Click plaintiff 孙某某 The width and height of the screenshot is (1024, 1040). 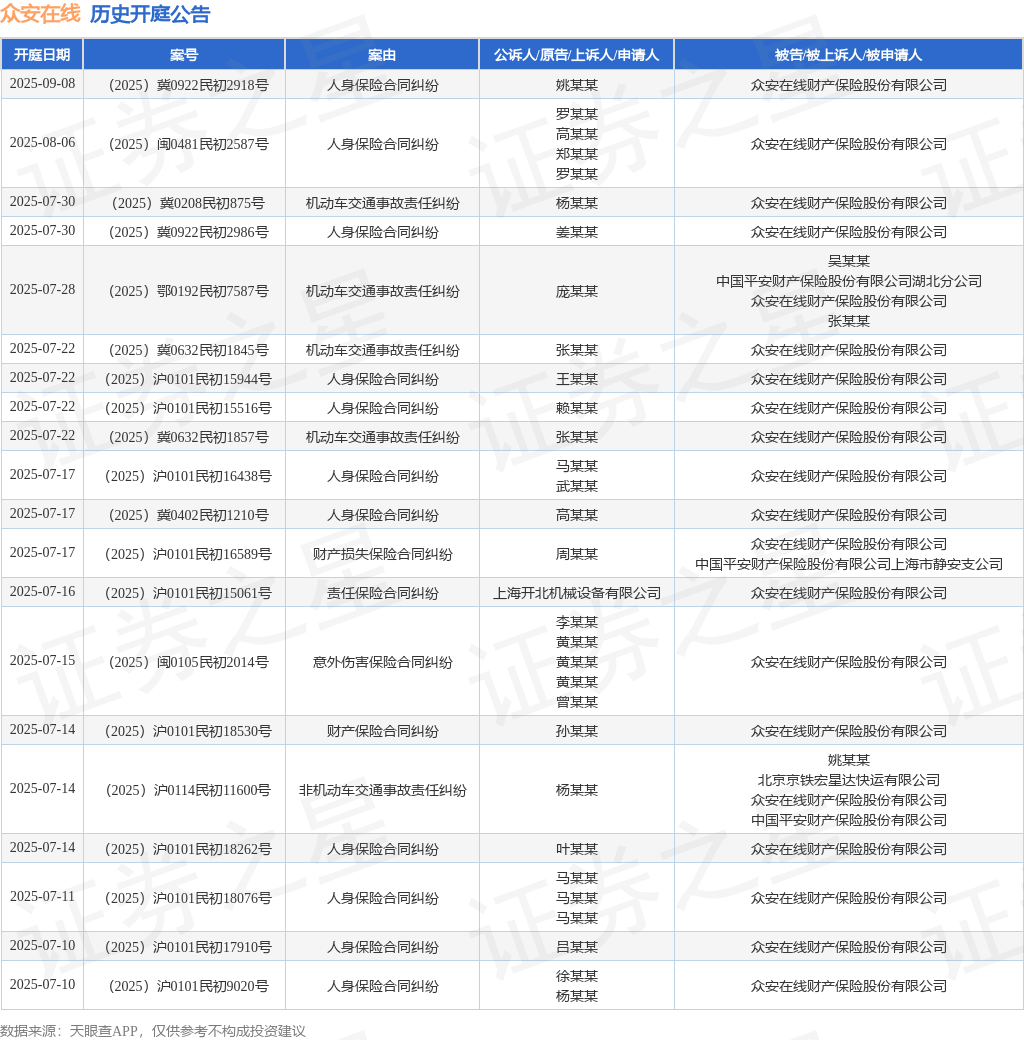coord(577,732)
